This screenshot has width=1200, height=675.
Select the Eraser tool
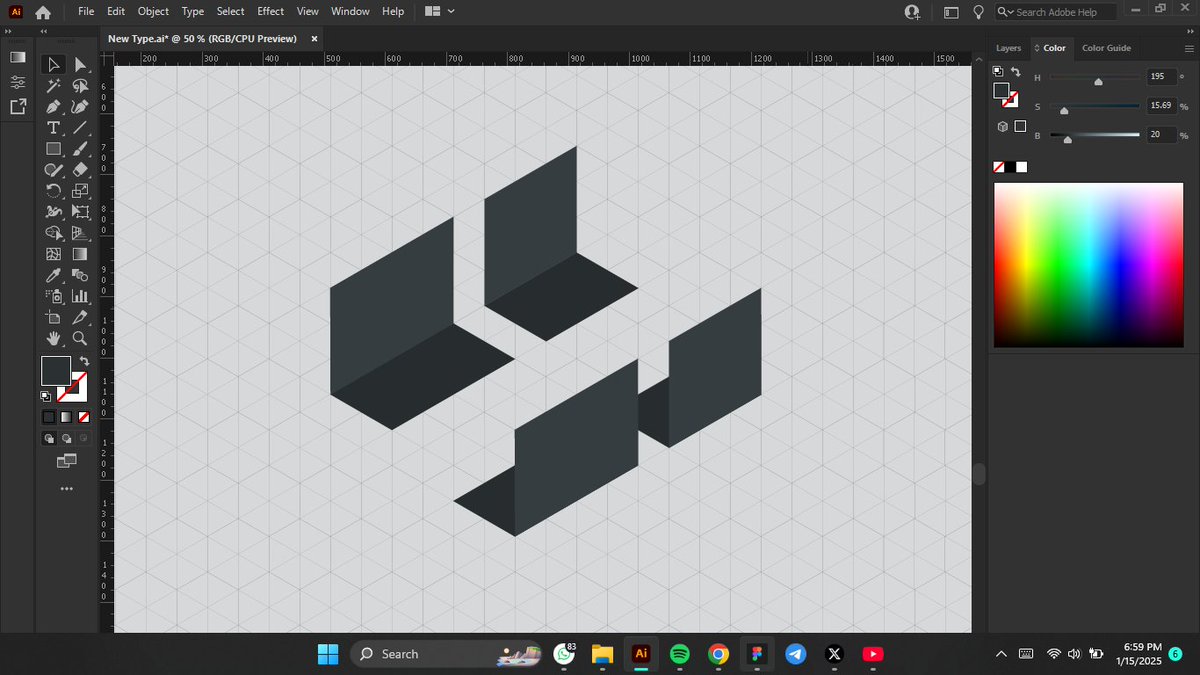pos(80,170)
